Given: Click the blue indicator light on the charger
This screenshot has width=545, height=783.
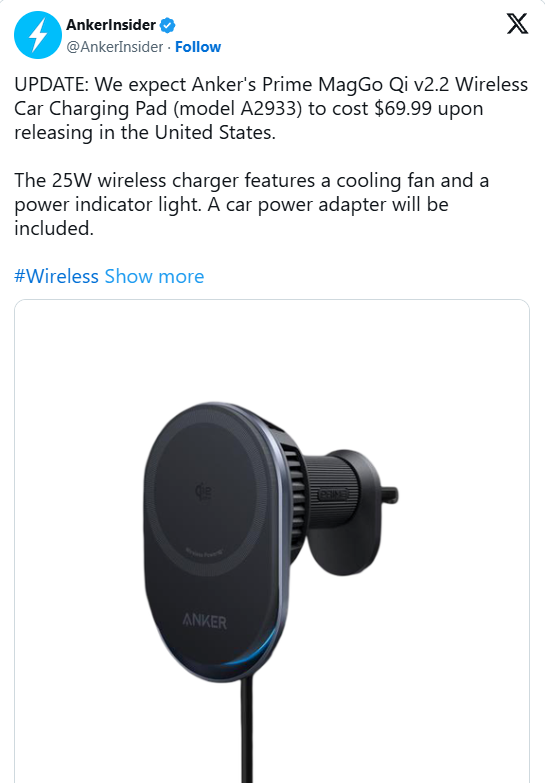Looking at the screenshot, I should 255,651.
